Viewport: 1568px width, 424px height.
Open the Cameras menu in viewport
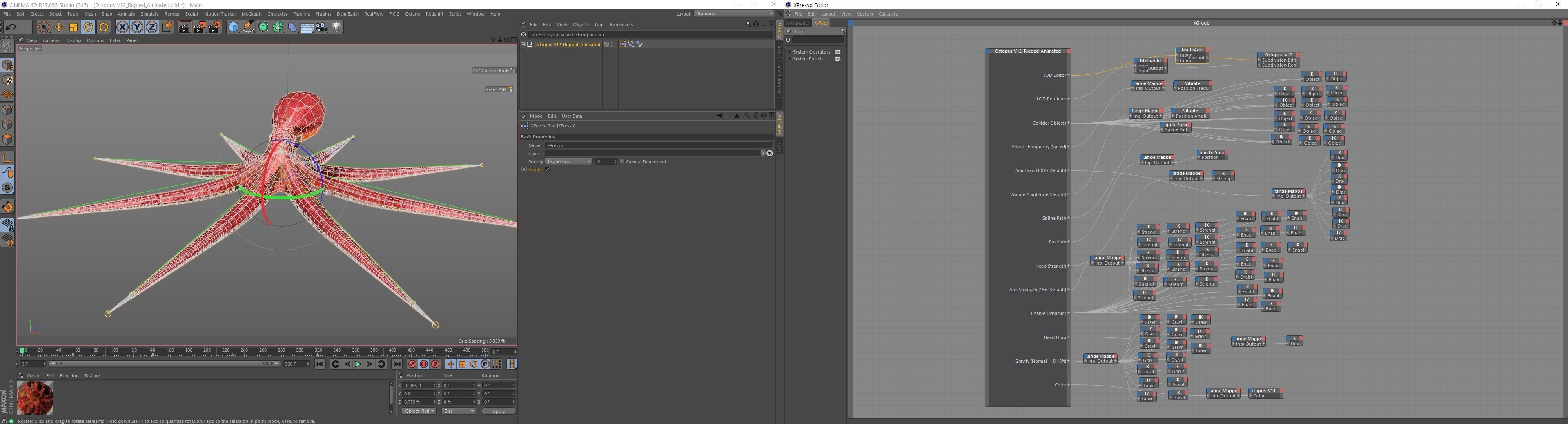51,41
